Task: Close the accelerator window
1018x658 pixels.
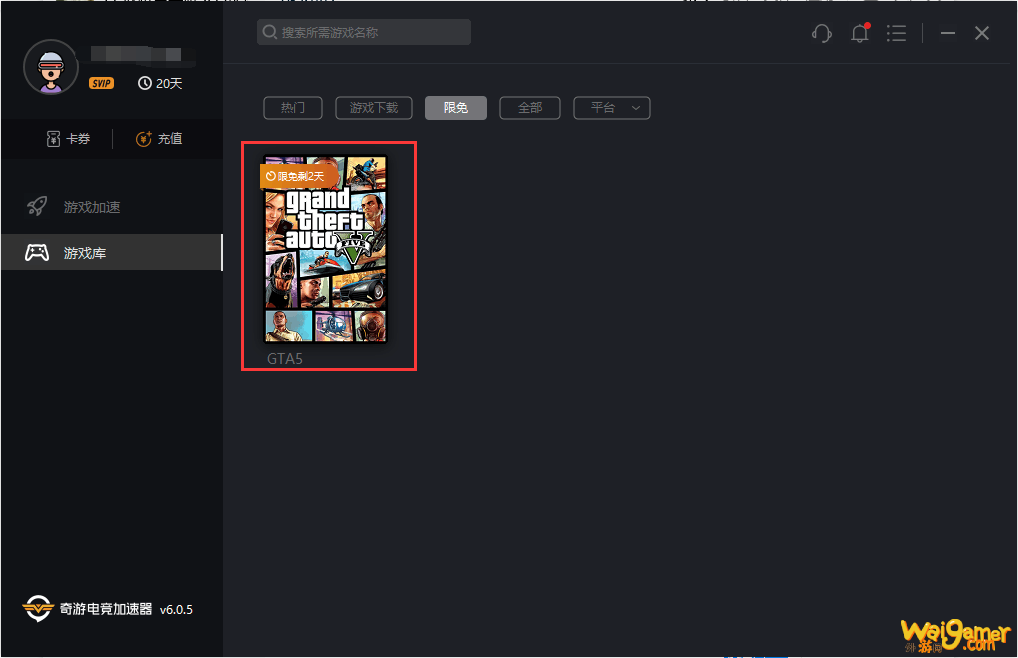Action: coord(982,33)
